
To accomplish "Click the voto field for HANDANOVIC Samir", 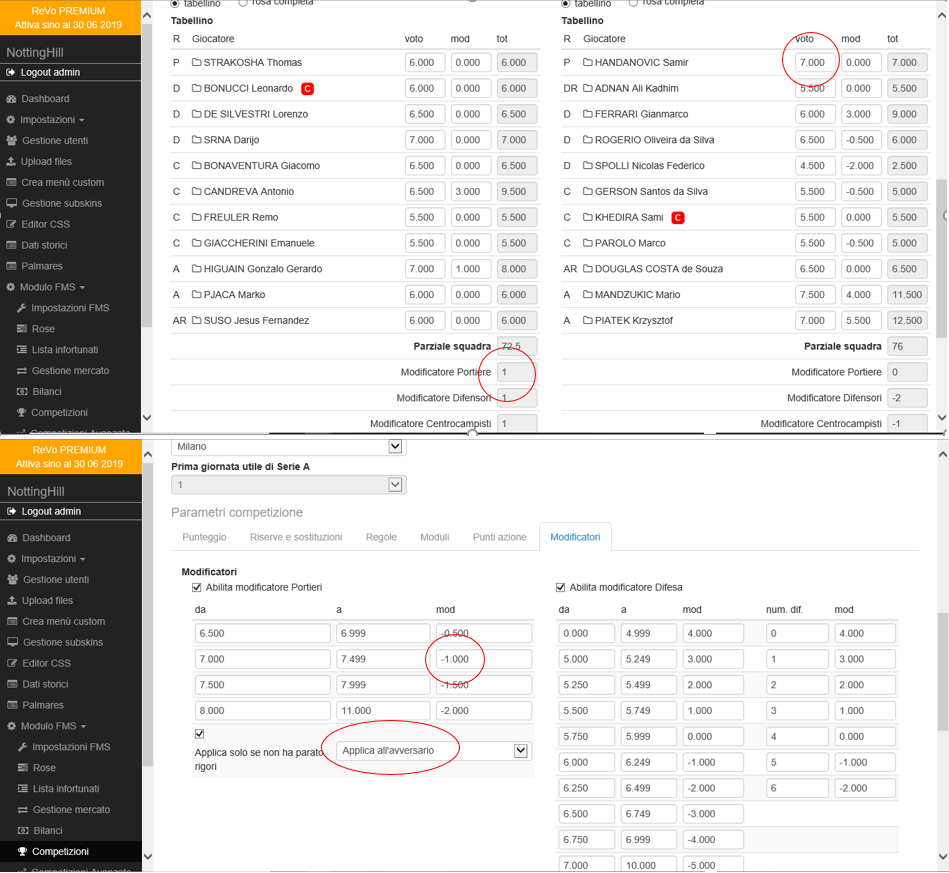I will coord(815,63).
